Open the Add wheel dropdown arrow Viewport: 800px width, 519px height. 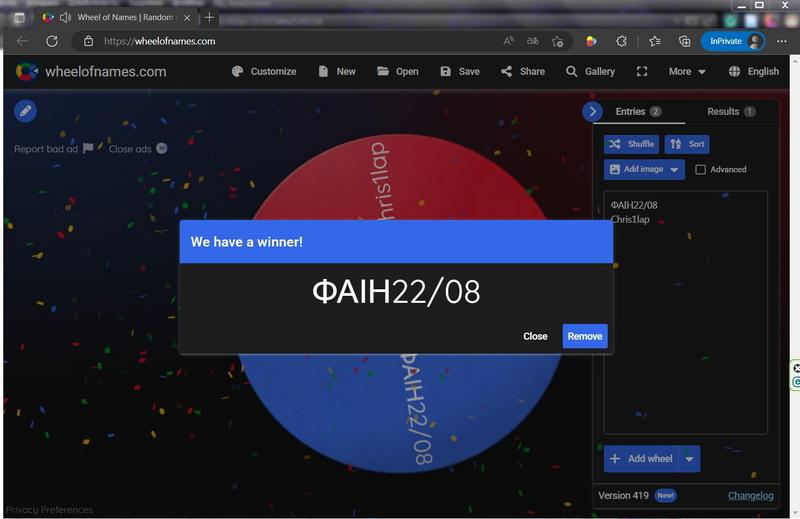(690, 458)
